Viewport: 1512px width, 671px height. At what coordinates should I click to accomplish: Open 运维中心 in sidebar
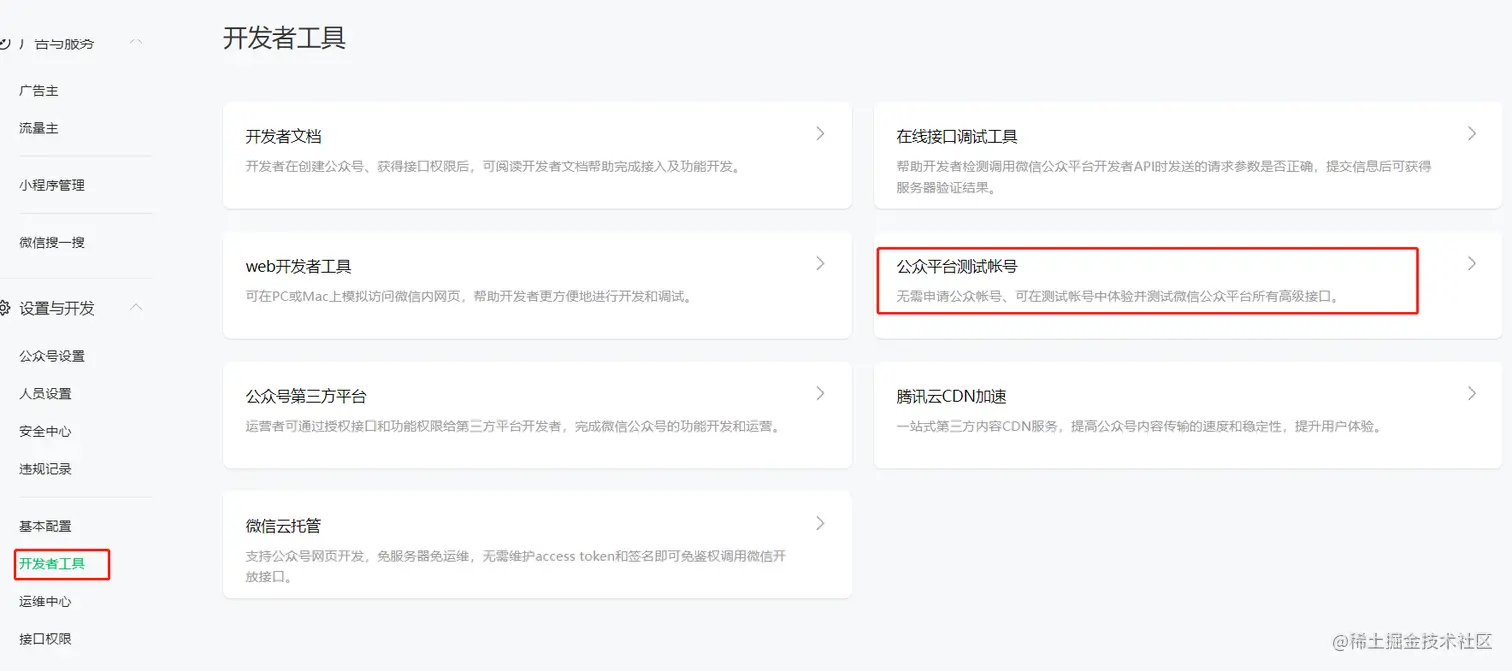click(45, 602)
